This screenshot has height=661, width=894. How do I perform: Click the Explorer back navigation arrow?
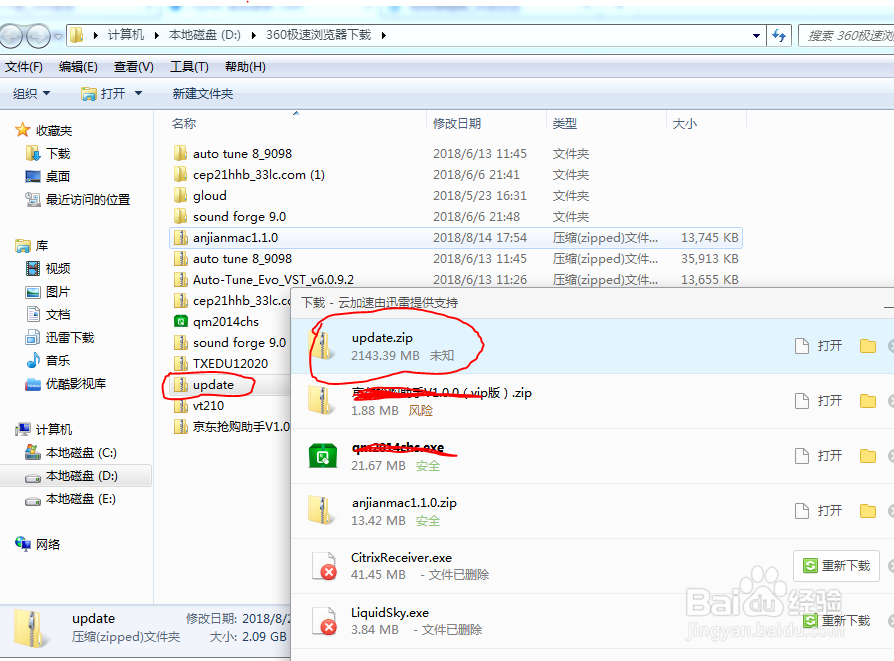point(11,37)
